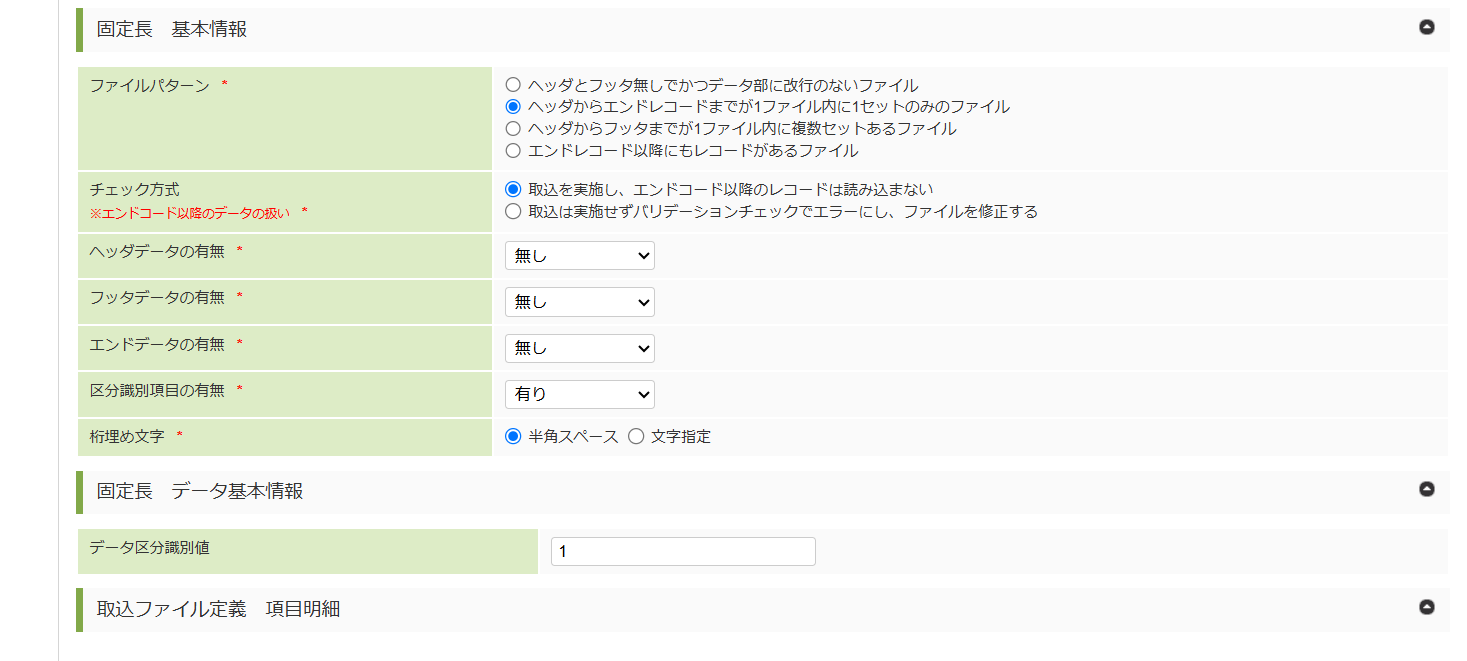
Task: Click the 固定長 データ基本情報 section header
Action: pos(200,491)
